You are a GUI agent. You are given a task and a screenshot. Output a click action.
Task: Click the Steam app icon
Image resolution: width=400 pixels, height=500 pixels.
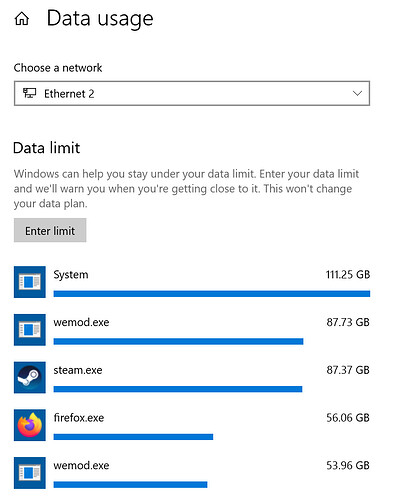pos(30,377)
